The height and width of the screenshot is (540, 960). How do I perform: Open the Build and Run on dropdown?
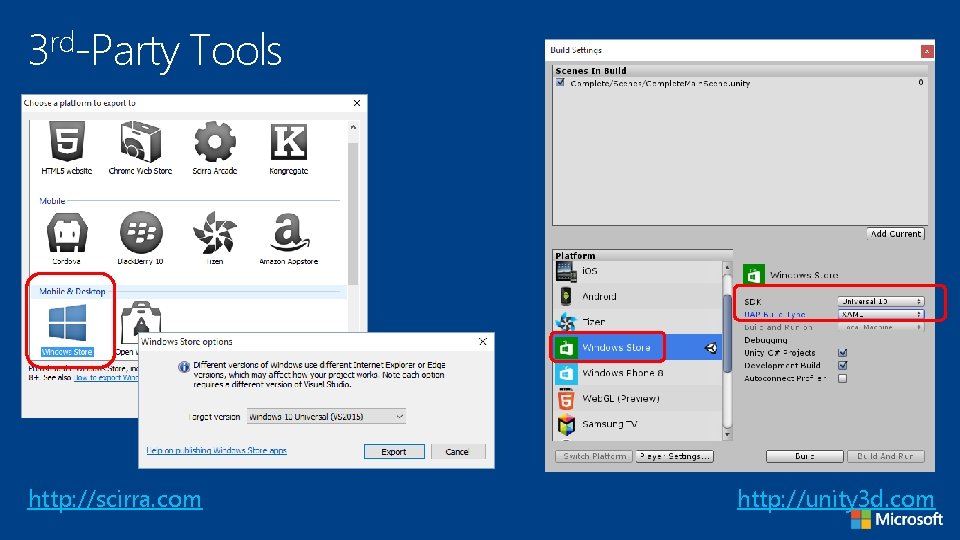coord(880,327)
